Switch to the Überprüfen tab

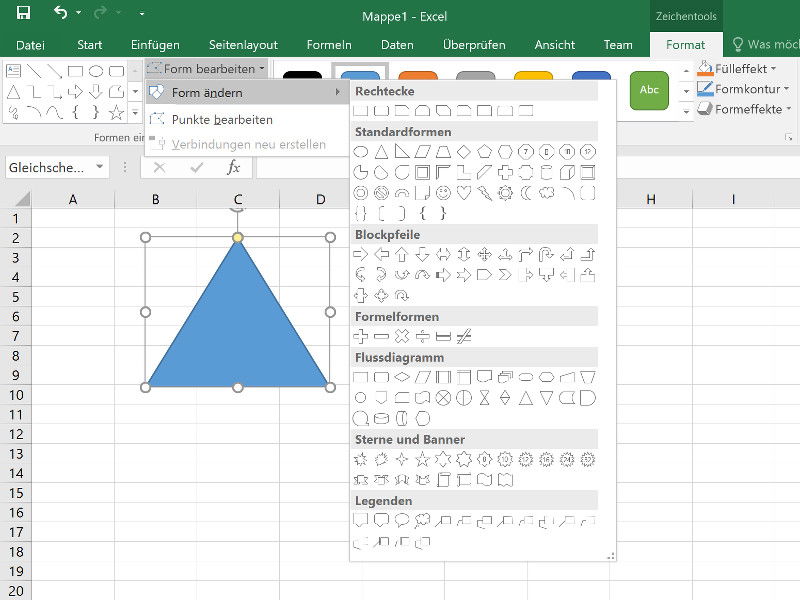(x=474, y=45)
